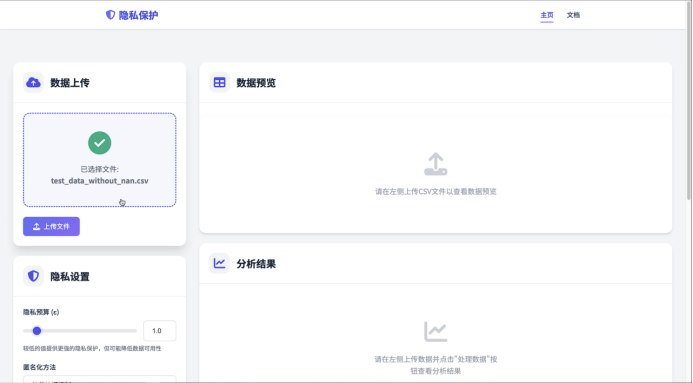Click the shield logo icon in header

(110, 15)
